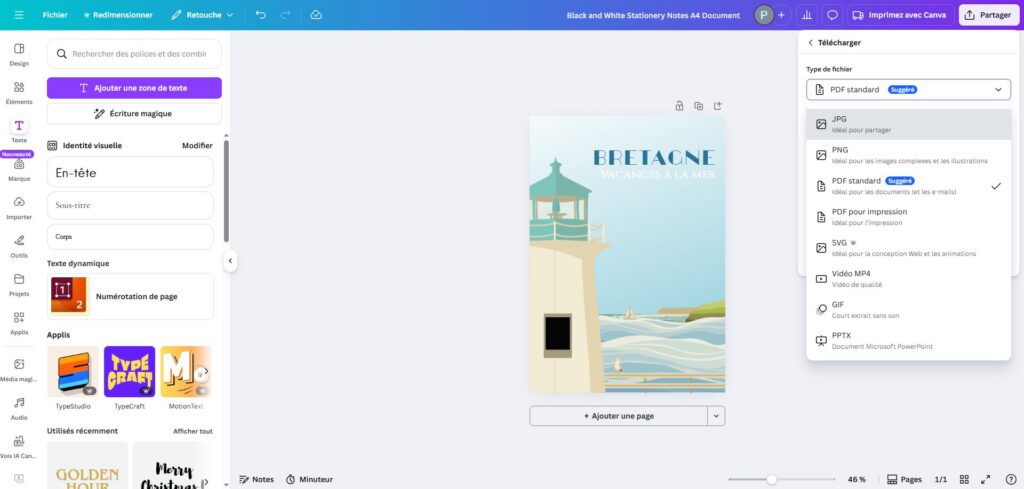Duplicate the page using copy icon
The image size is (1024, 489).
pos(698,106)
